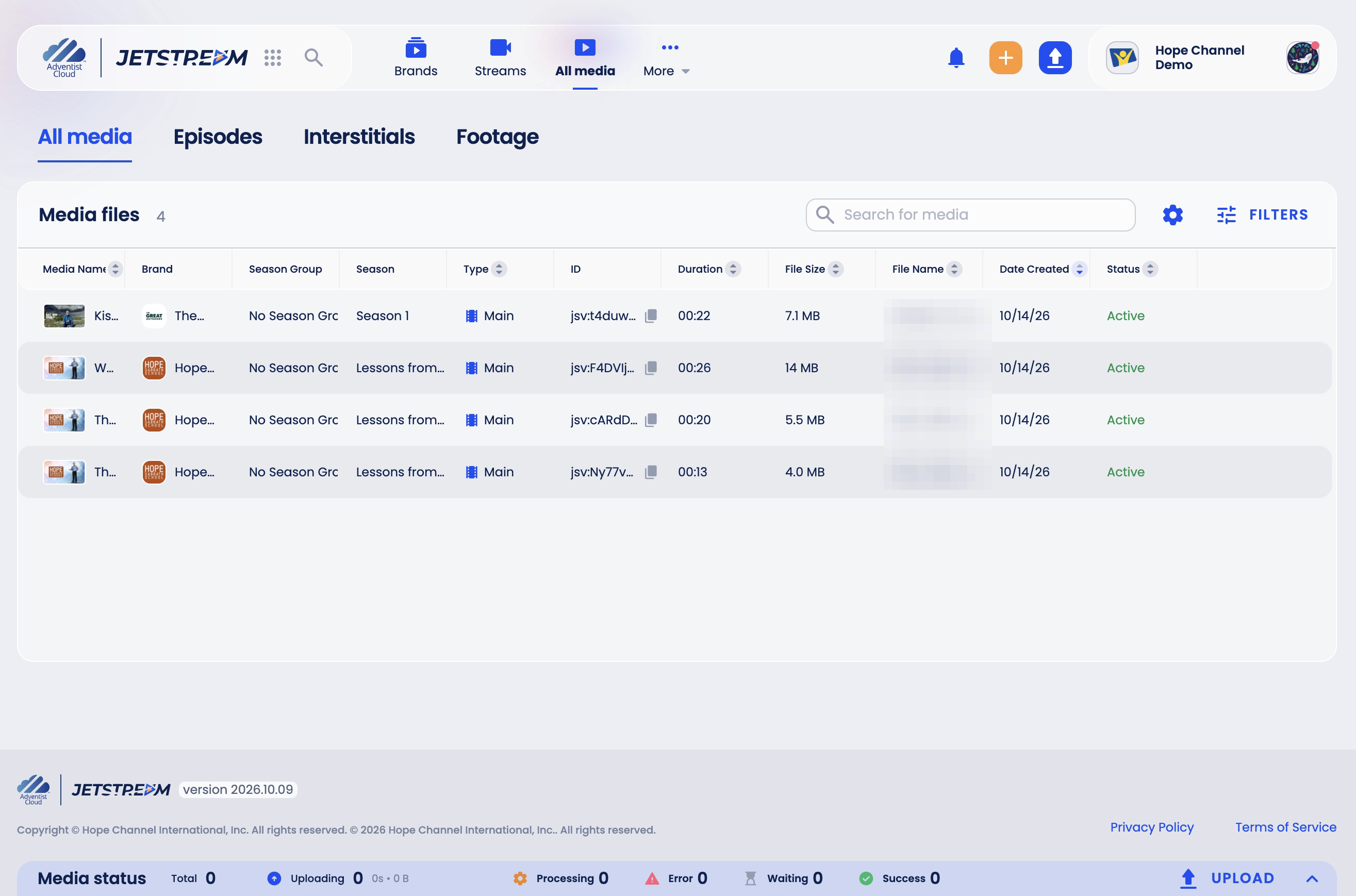Copy ID jsv:Ny77v to clipboard
Screen dimensions: 1356x896
tap(650, 472)
